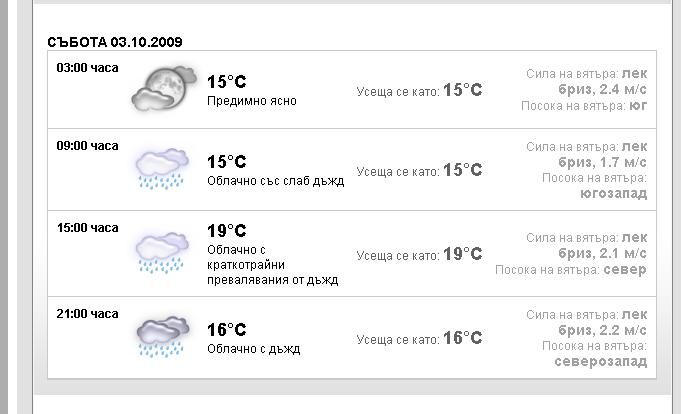Image resolution: width=681 pixels, height=414 pixels.
Task: Click the light rain cloud icon at 09:00
Action: [x=162, y=169]
